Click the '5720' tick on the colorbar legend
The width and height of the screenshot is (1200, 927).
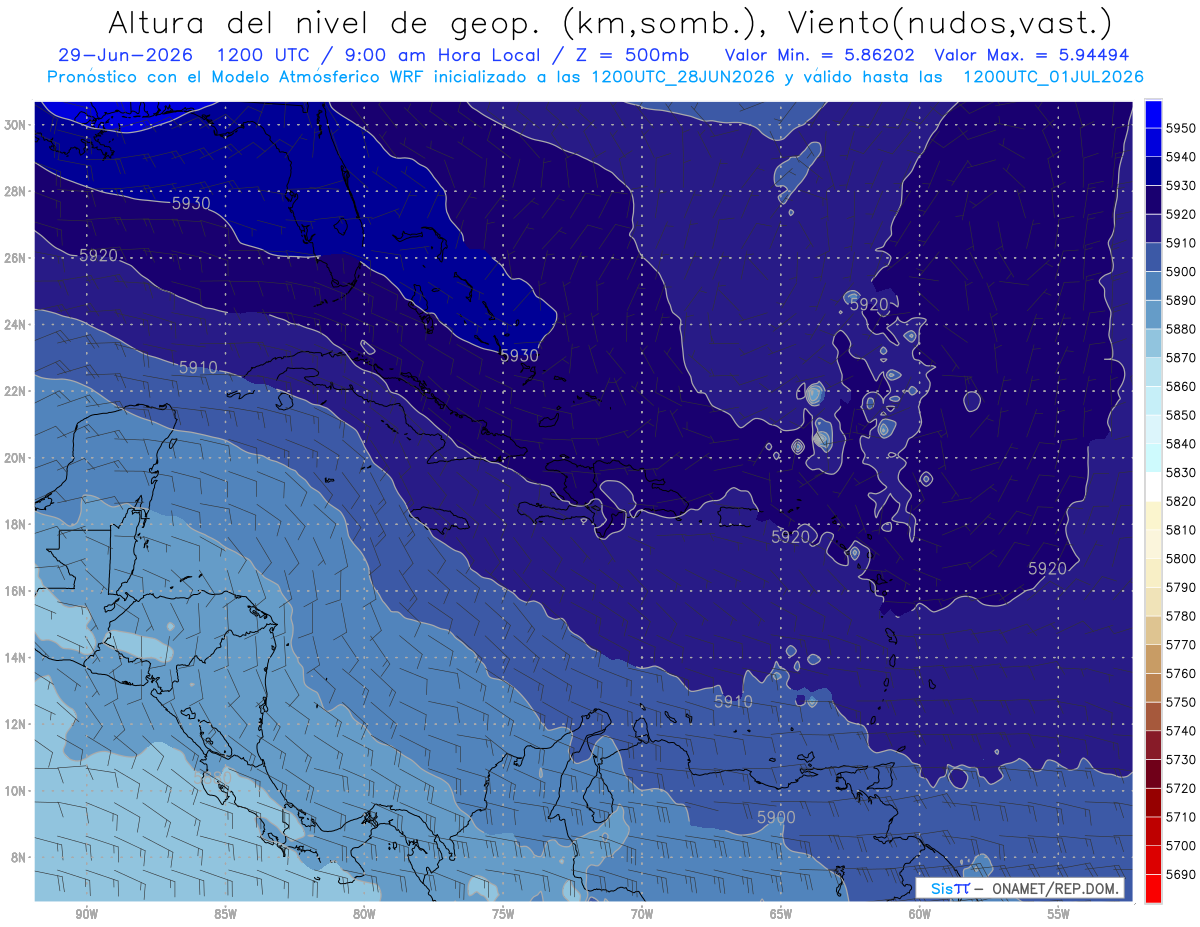tap(1180, 788)
